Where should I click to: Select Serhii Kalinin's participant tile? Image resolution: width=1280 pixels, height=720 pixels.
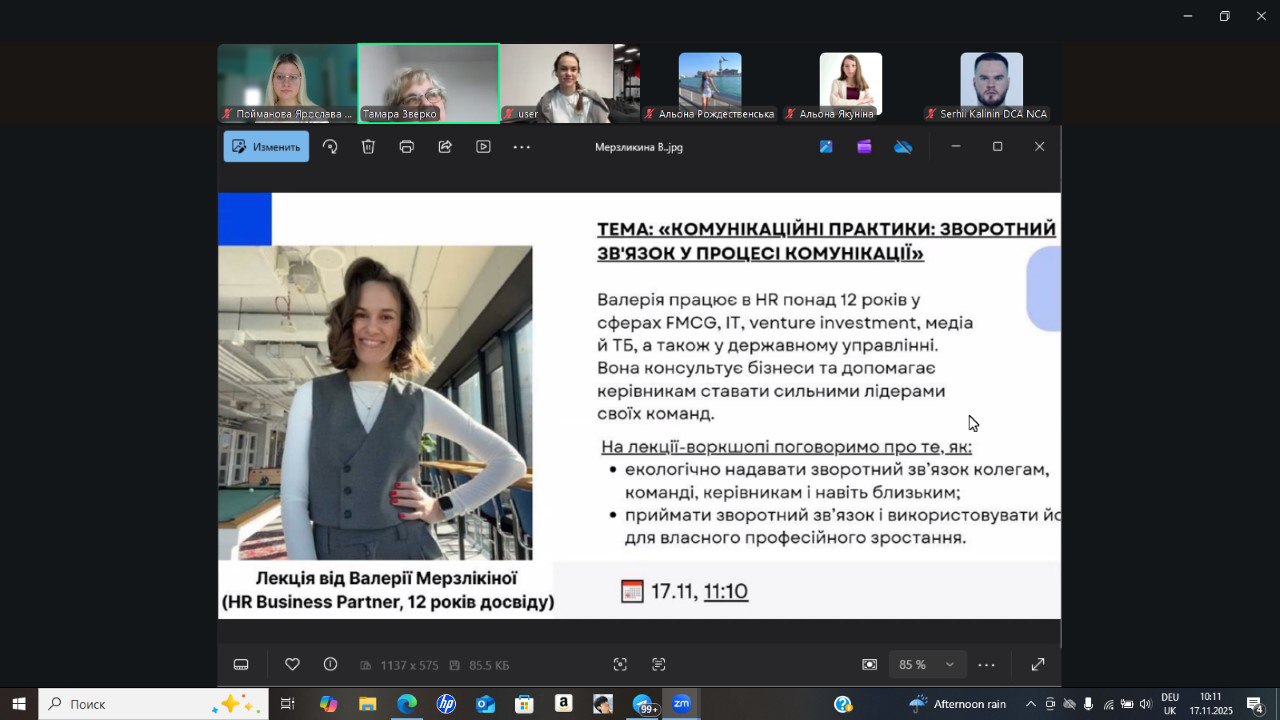pyautogui.click(x=991, y=82)
